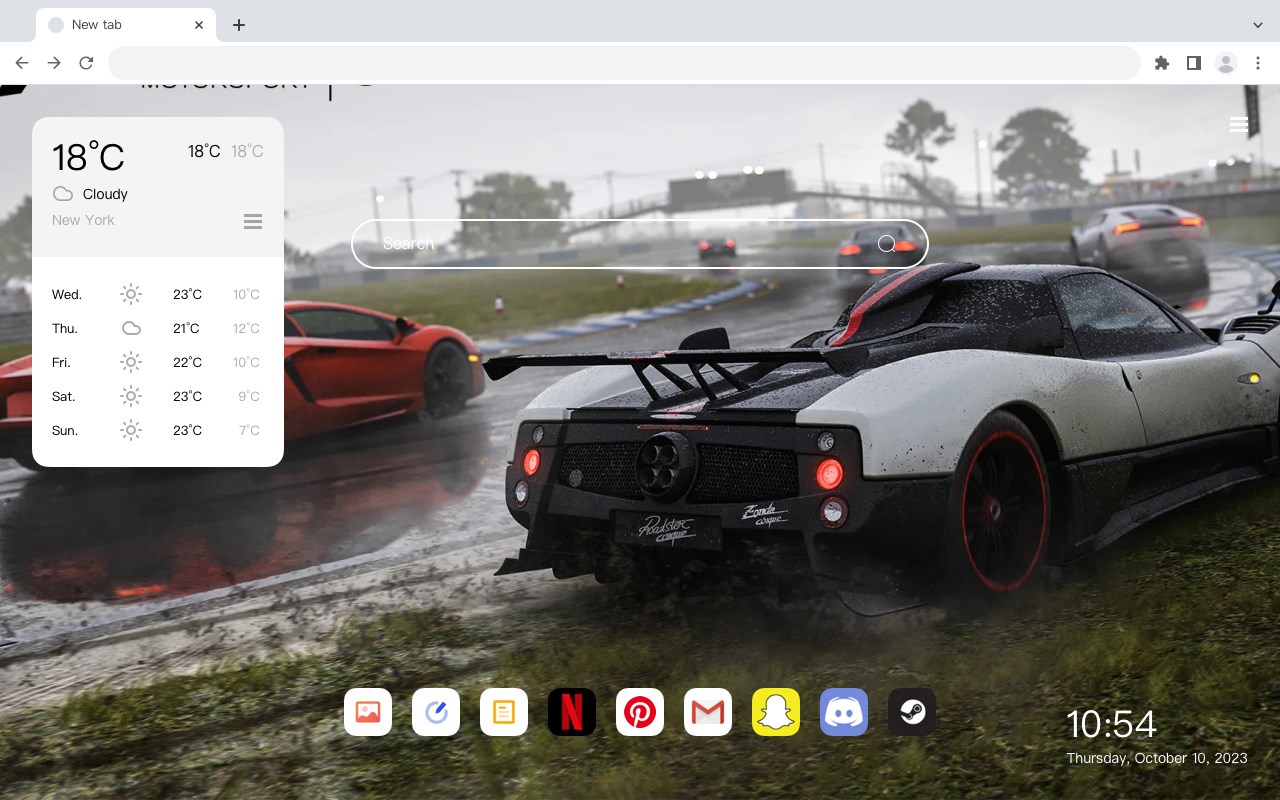Go forward in the browser
Screen dimensions: 1280x800
pyautogui.click(x=54, y=63)
